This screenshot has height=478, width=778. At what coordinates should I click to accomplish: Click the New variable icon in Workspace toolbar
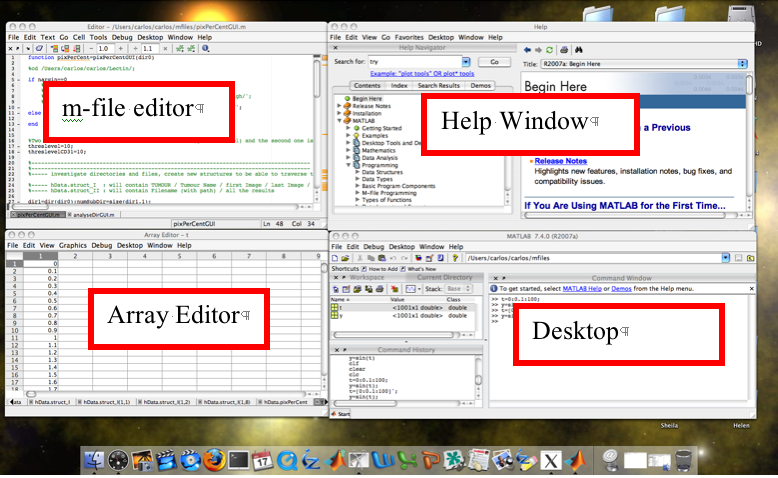(x=335, y=289)
